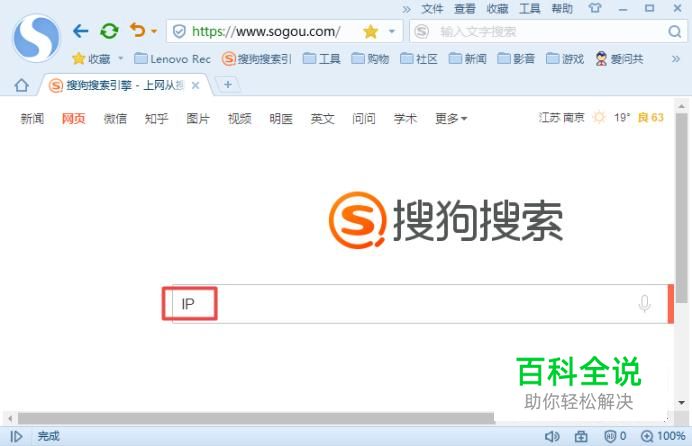Click the Sogou search engine icon in the toolbar search box
The width and height of the screenshot is (692, 446).
tap(422, 31)
